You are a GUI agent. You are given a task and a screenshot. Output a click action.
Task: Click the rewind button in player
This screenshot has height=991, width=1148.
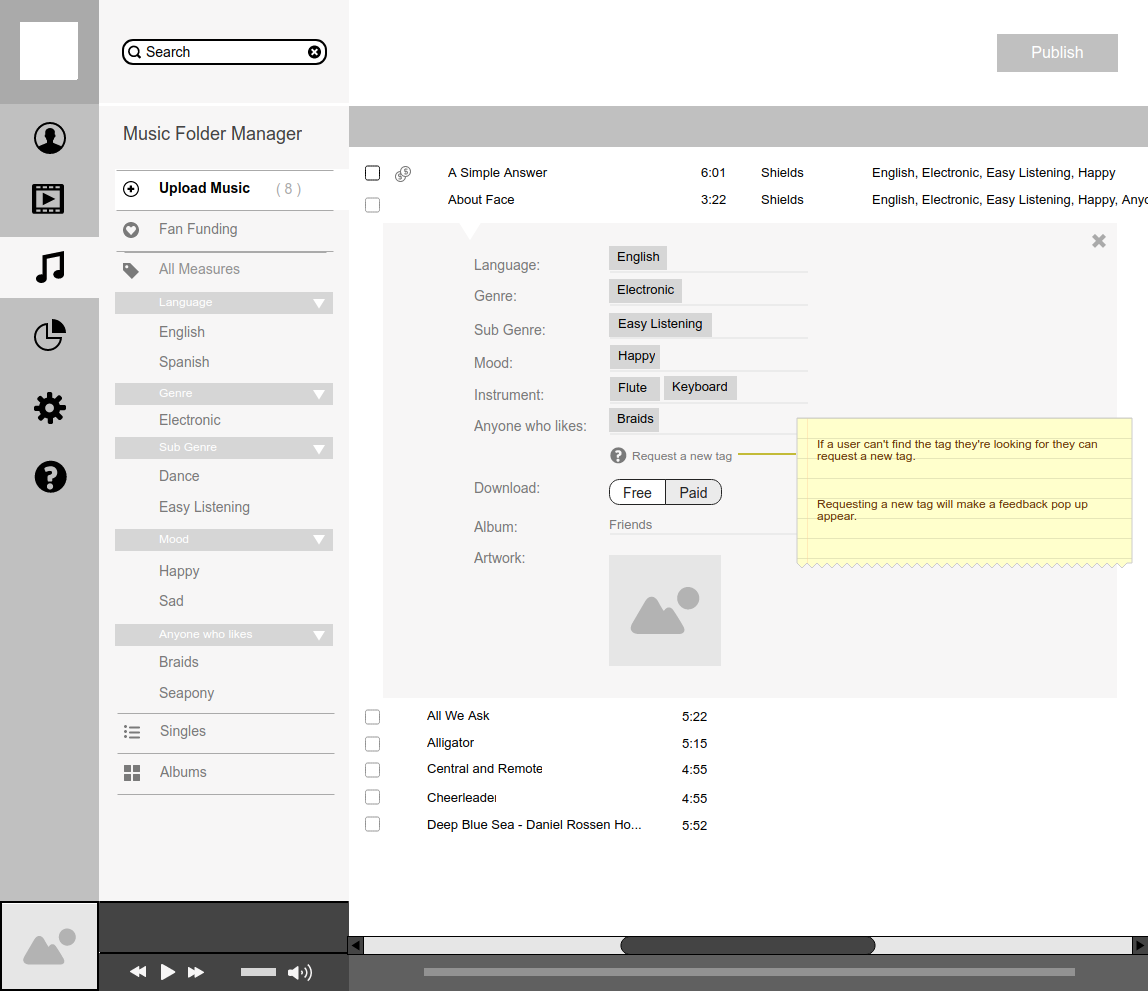pos(138,971)
